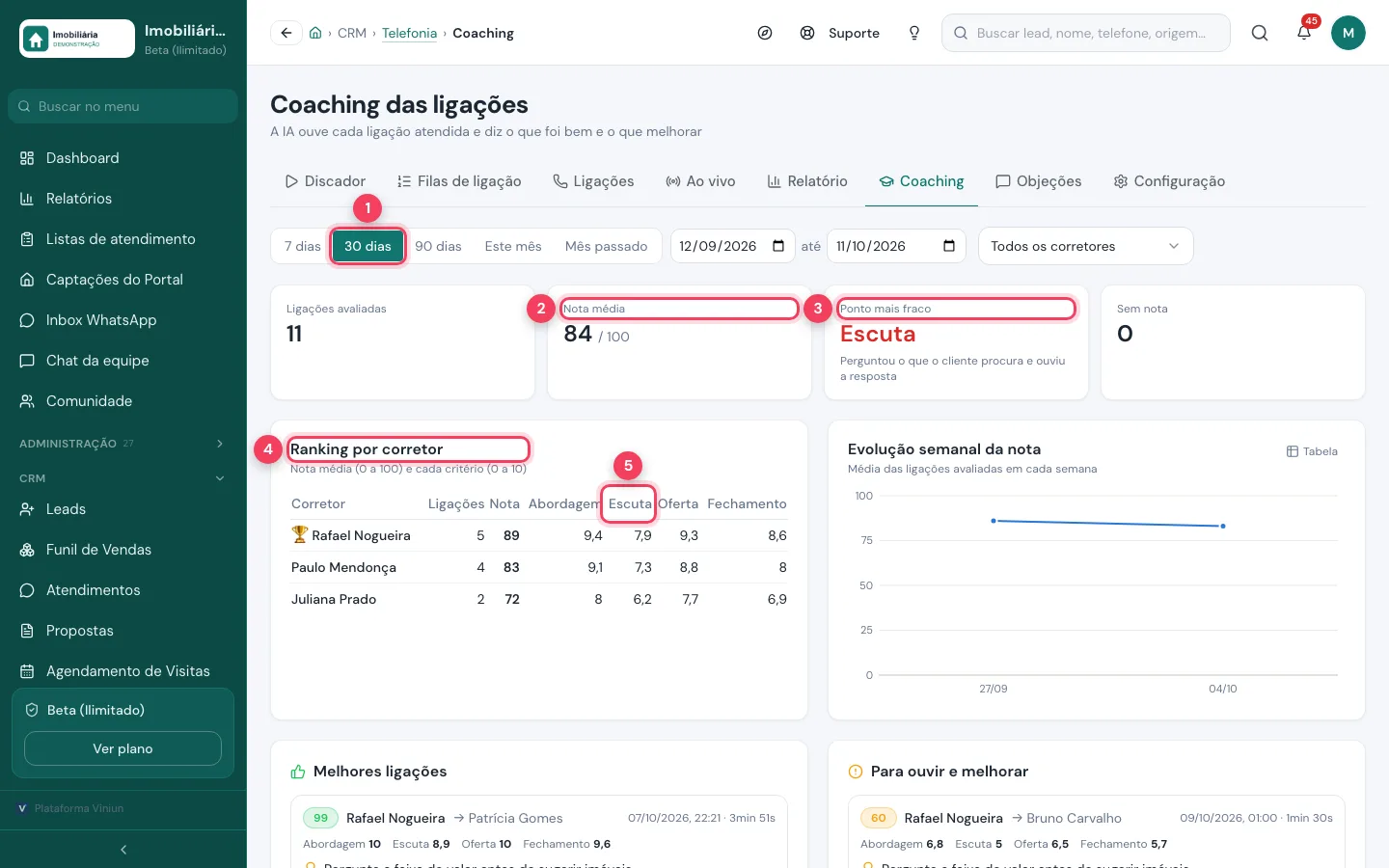Click the search magnifier button in the header
The width and height of the screenshot is (1389, 868).
[x=1260, y=33]
